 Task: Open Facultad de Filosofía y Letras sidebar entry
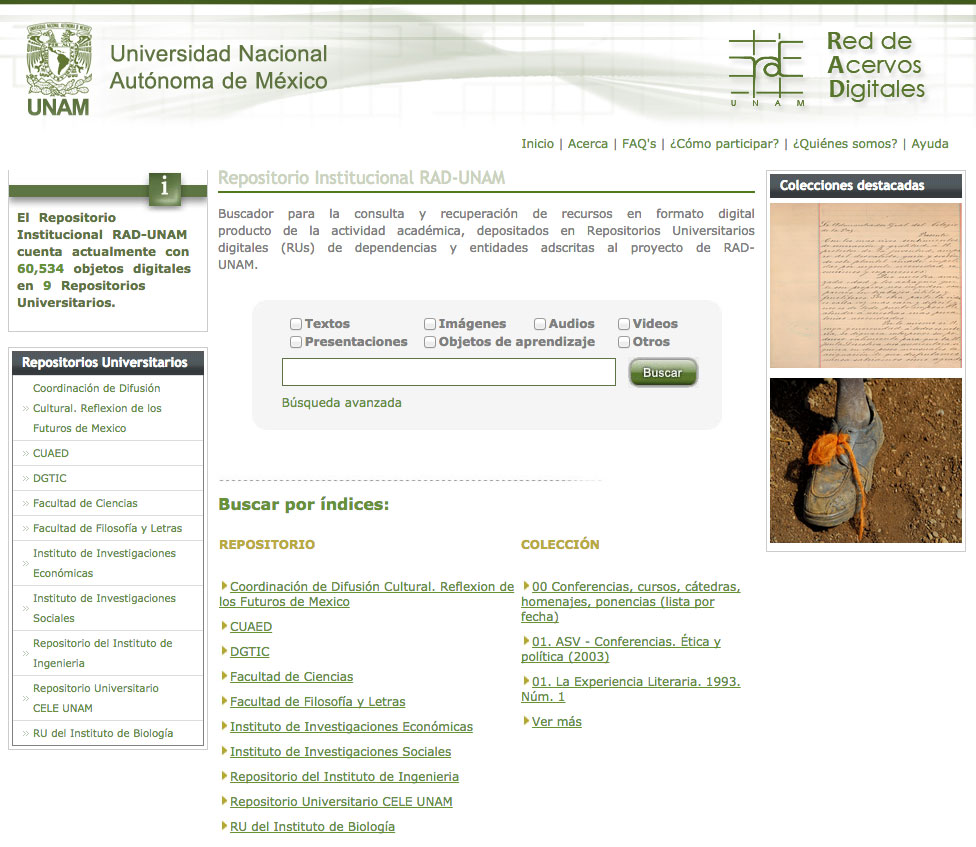pos(108,528)
